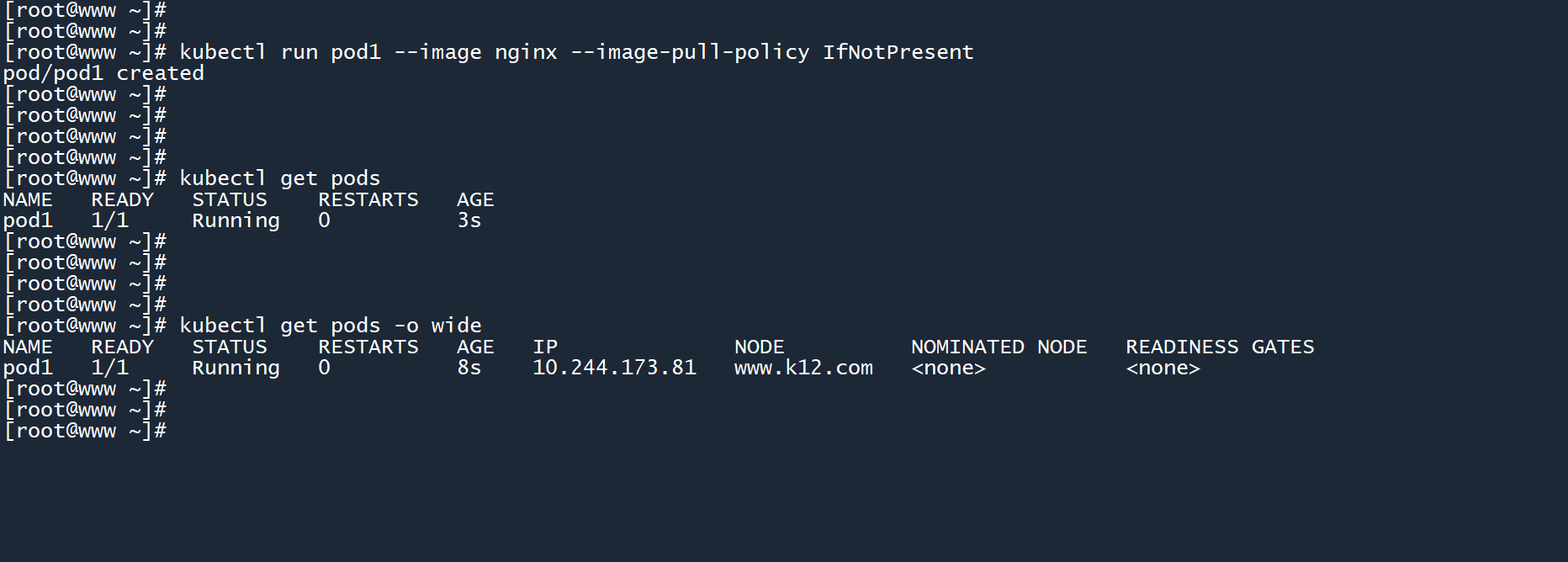Click the 8s age value
1568x562 pixels.
[469, 368]
